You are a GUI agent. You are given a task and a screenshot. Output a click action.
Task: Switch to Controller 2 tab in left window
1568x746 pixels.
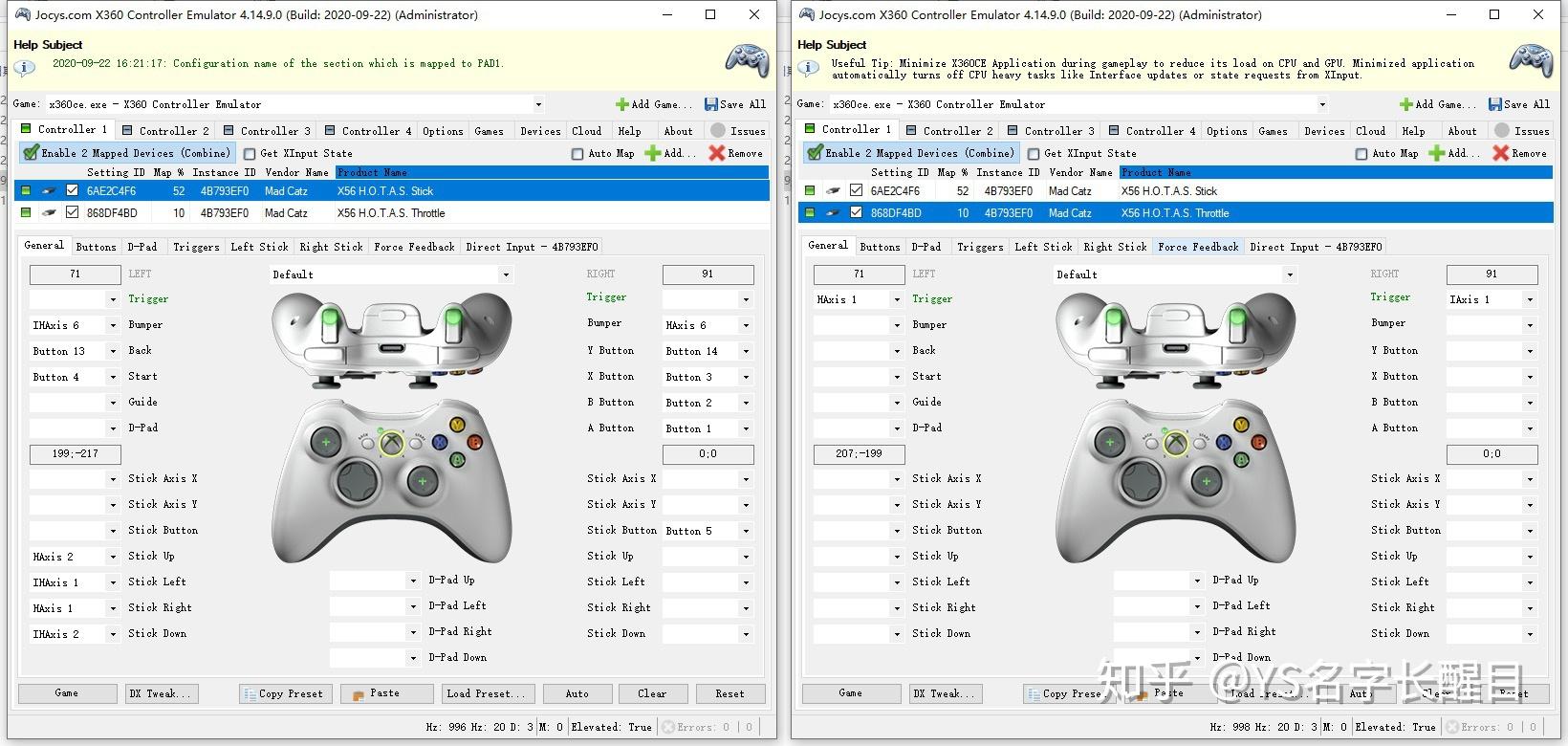coord(164,131)
